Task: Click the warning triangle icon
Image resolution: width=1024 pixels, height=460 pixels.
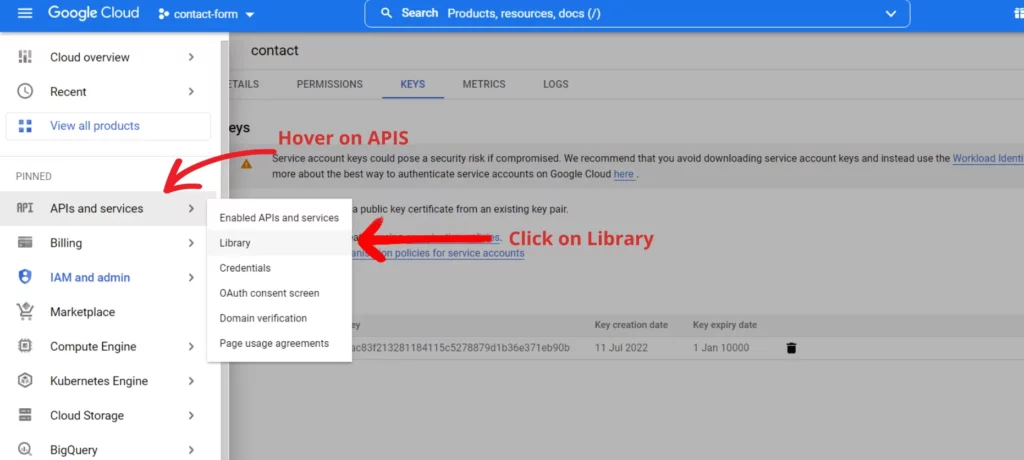Action: coord(246,164)
